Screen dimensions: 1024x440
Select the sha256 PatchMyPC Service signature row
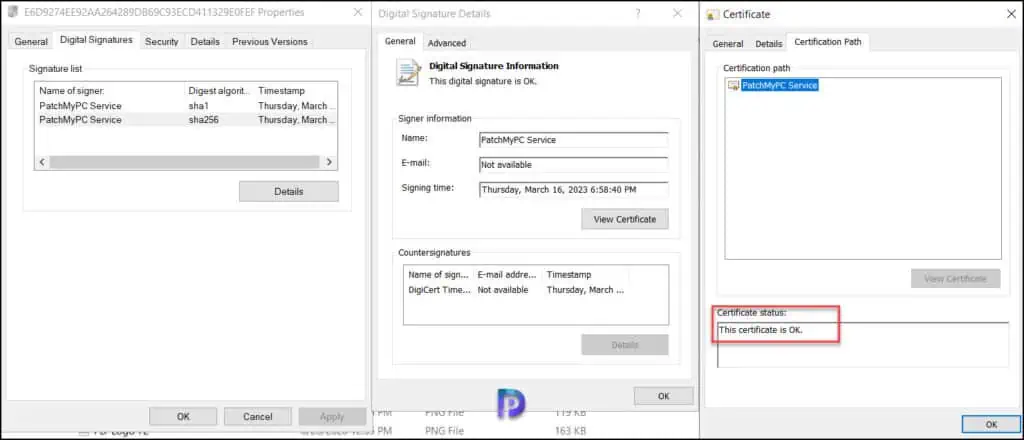coord(186,119)
